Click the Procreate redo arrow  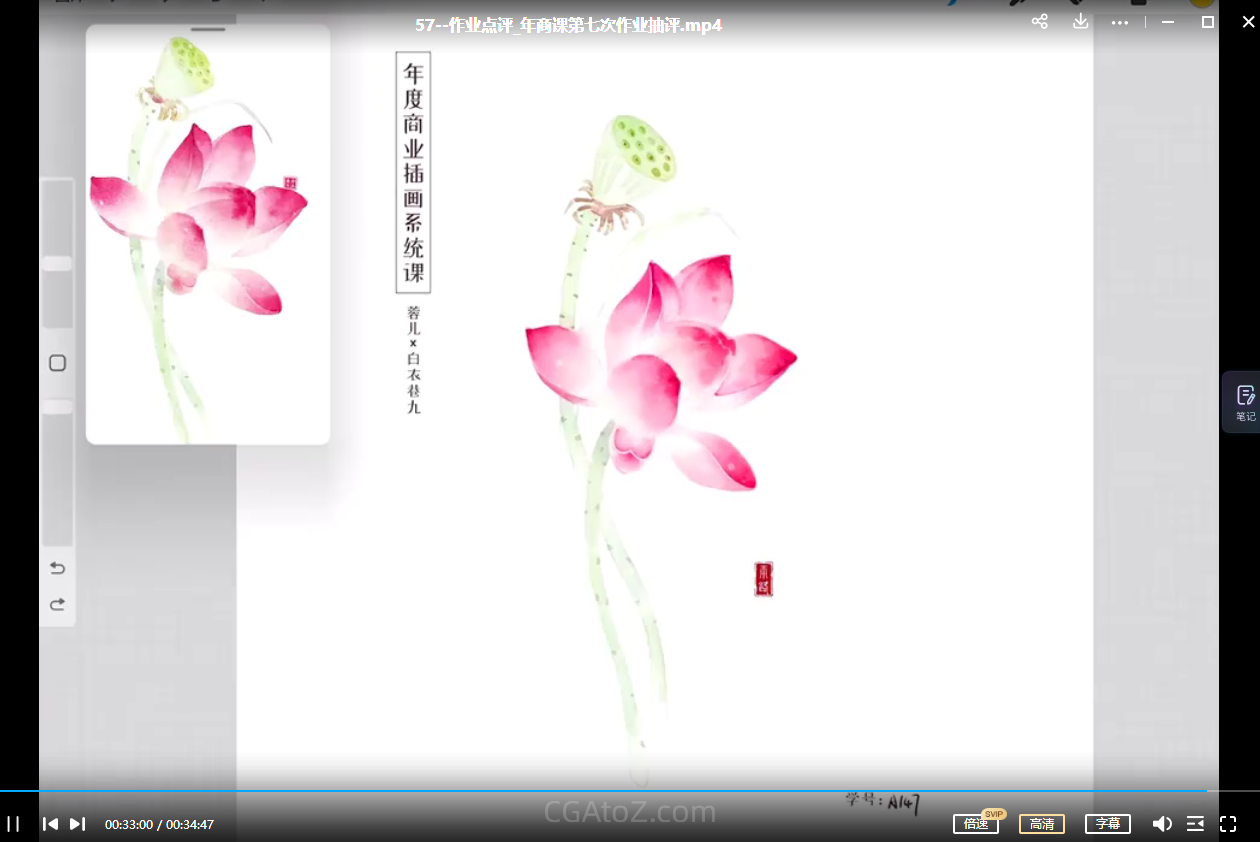pos(57,604)
